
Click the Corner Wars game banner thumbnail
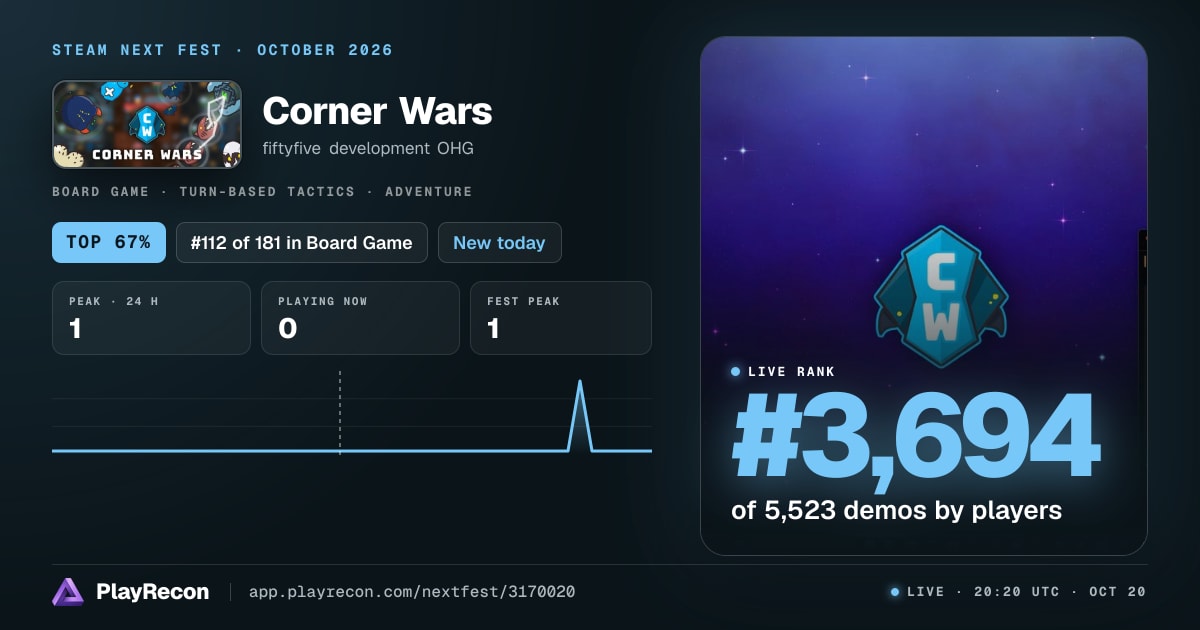pos(147,124)
